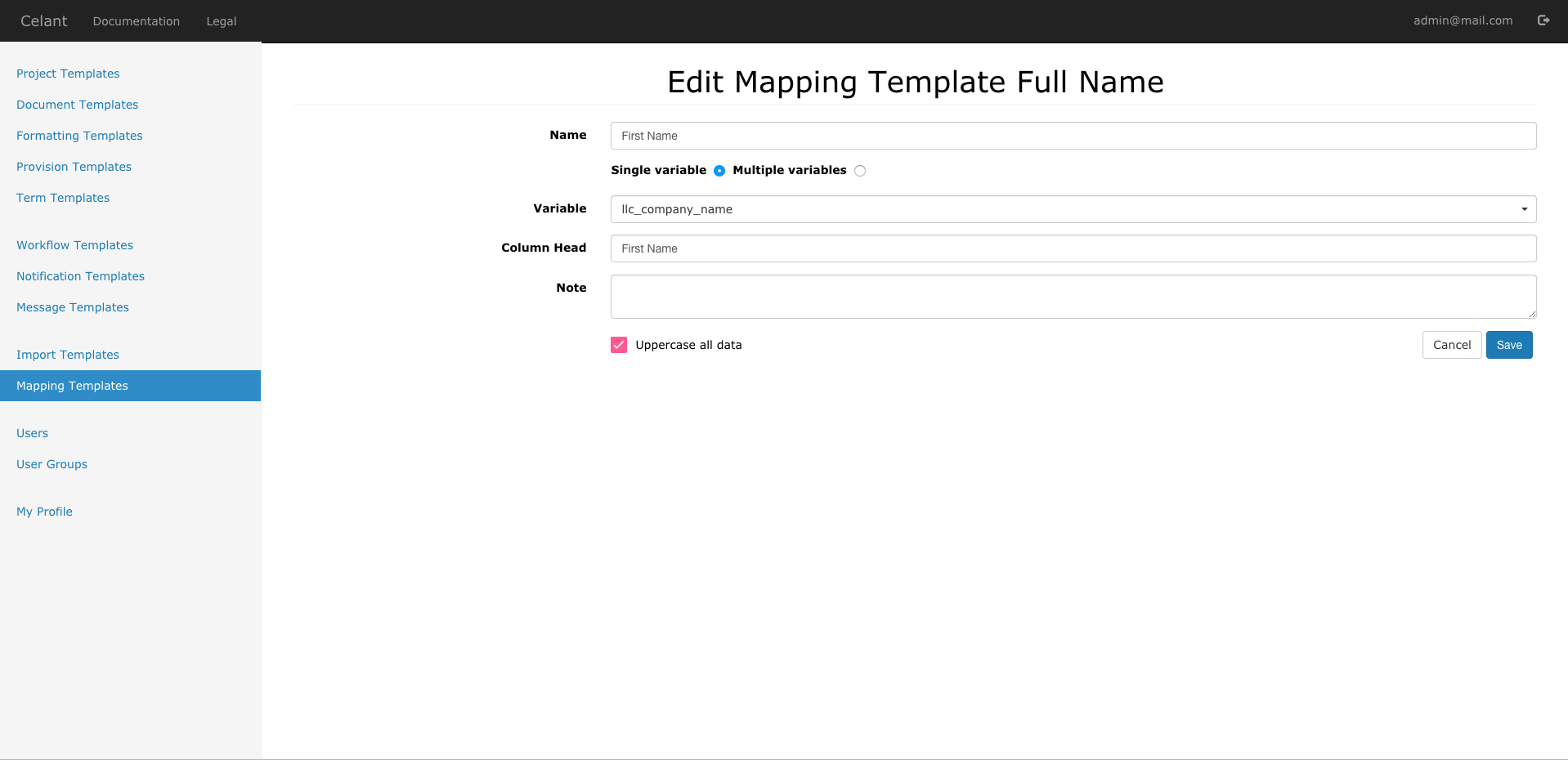This screenshot has width=1568, height=760.
Task: Go to Workflow Templates
Action: [x=74, y=245]
